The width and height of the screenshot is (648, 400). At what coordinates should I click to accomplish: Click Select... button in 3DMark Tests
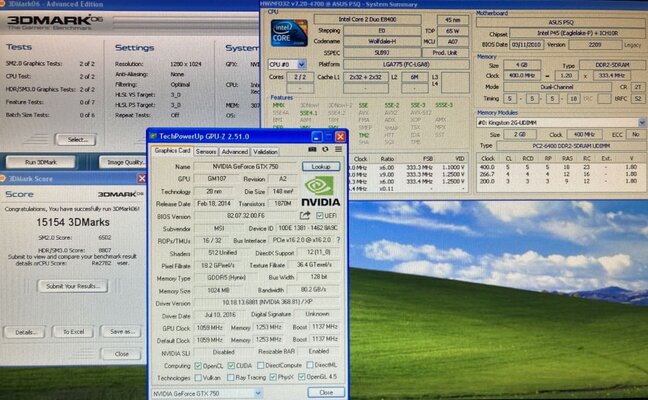pos(76,140)
